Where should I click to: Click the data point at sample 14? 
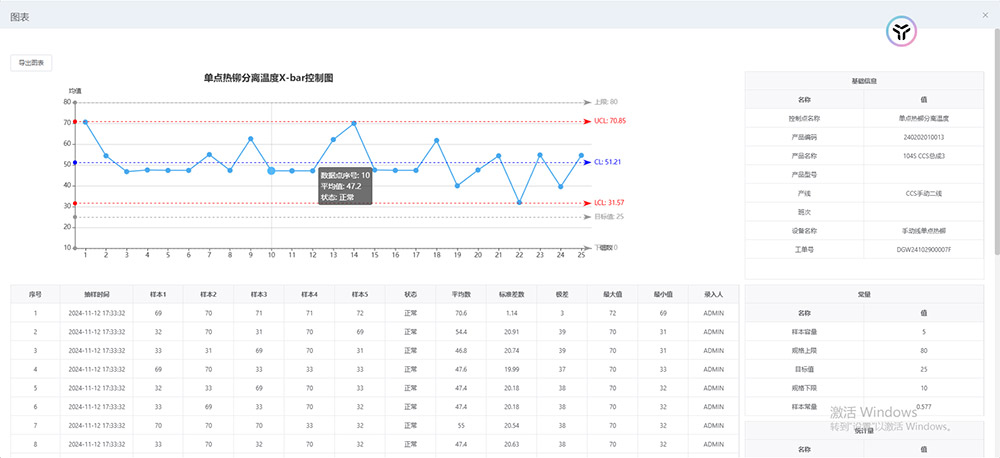[x=354, y=123]
